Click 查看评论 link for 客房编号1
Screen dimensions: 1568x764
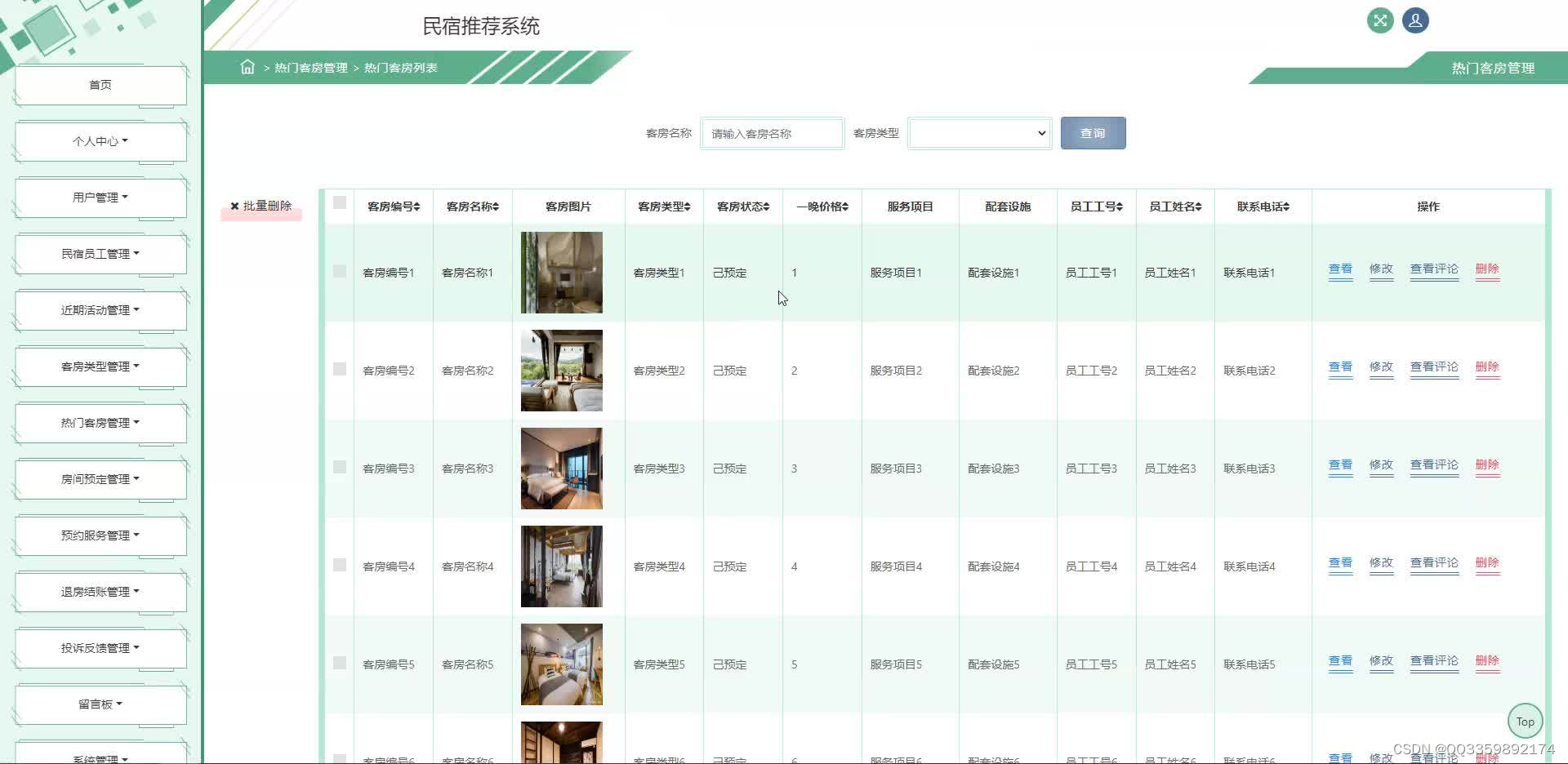coord(1434,269)
